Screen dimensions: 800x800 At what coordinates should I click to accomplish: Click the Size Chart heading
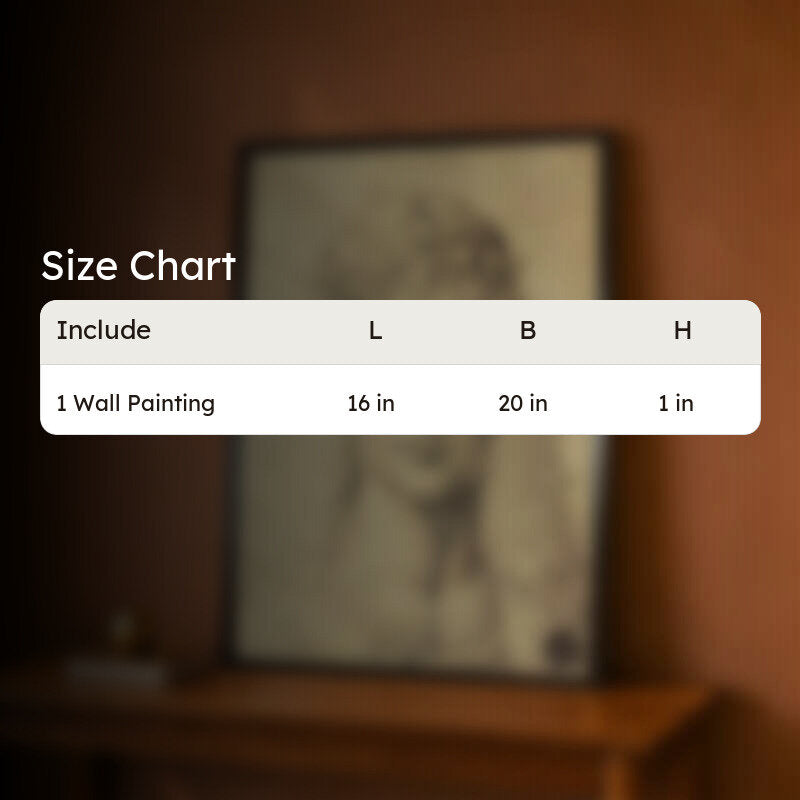click(138, 266)
